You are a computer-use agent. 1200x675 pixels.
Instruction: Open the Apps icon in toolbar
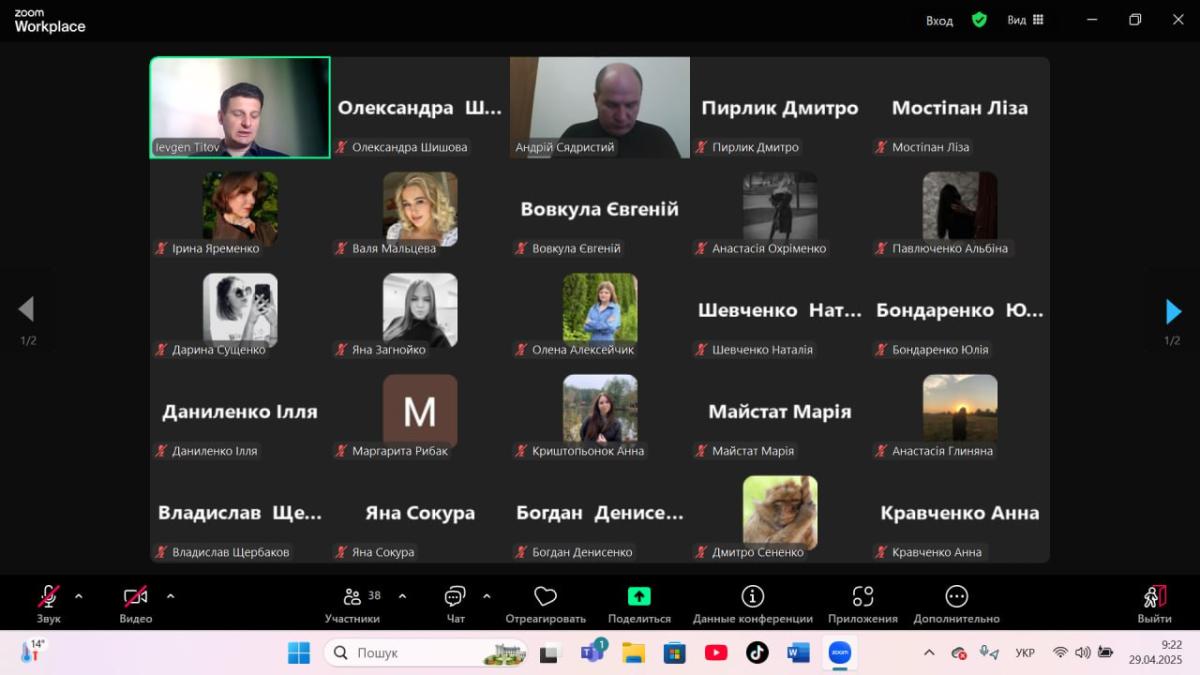tap(862, 597)
